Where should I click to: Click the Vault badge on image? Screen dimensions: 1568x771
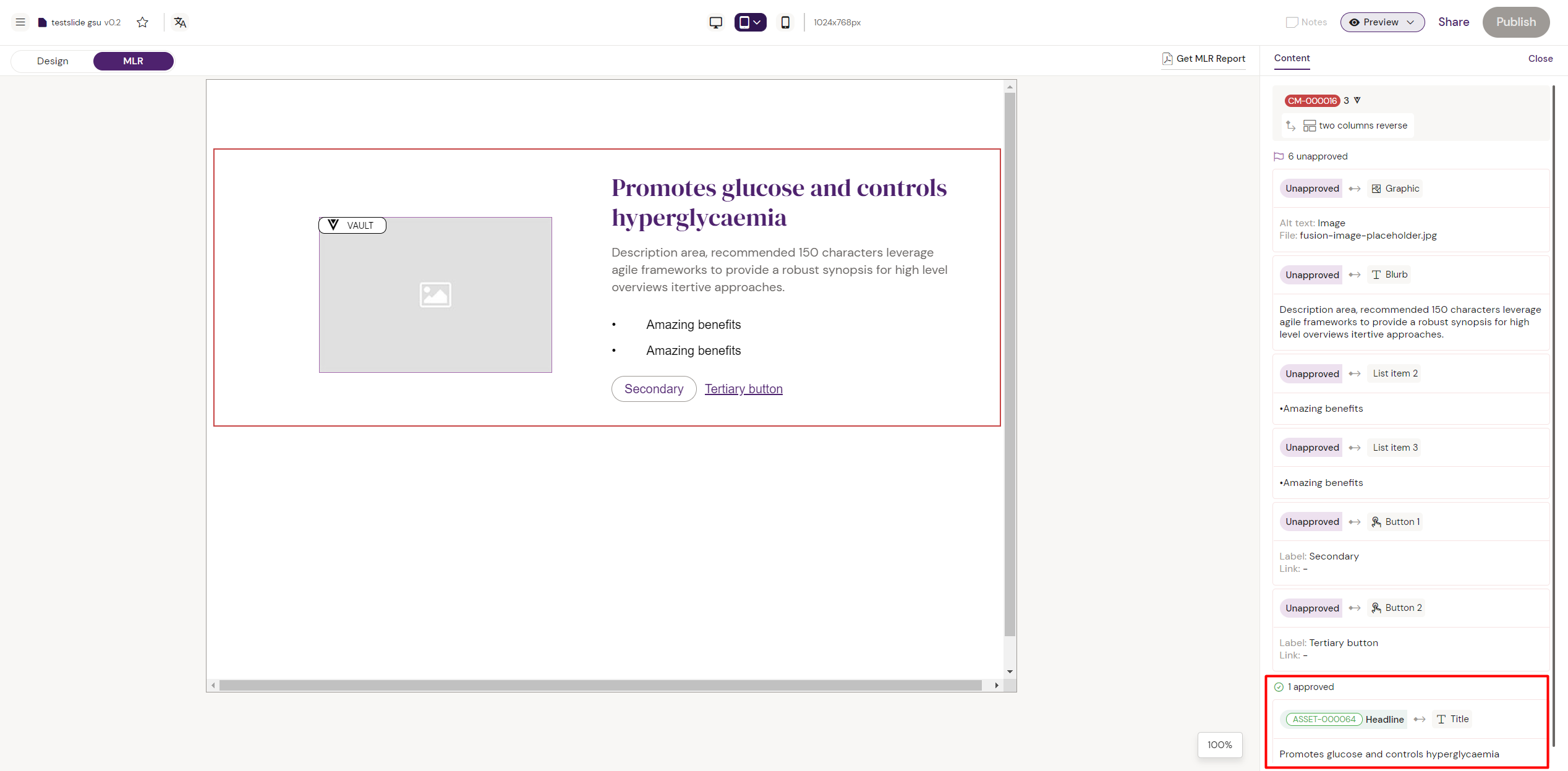pos(352,225)
